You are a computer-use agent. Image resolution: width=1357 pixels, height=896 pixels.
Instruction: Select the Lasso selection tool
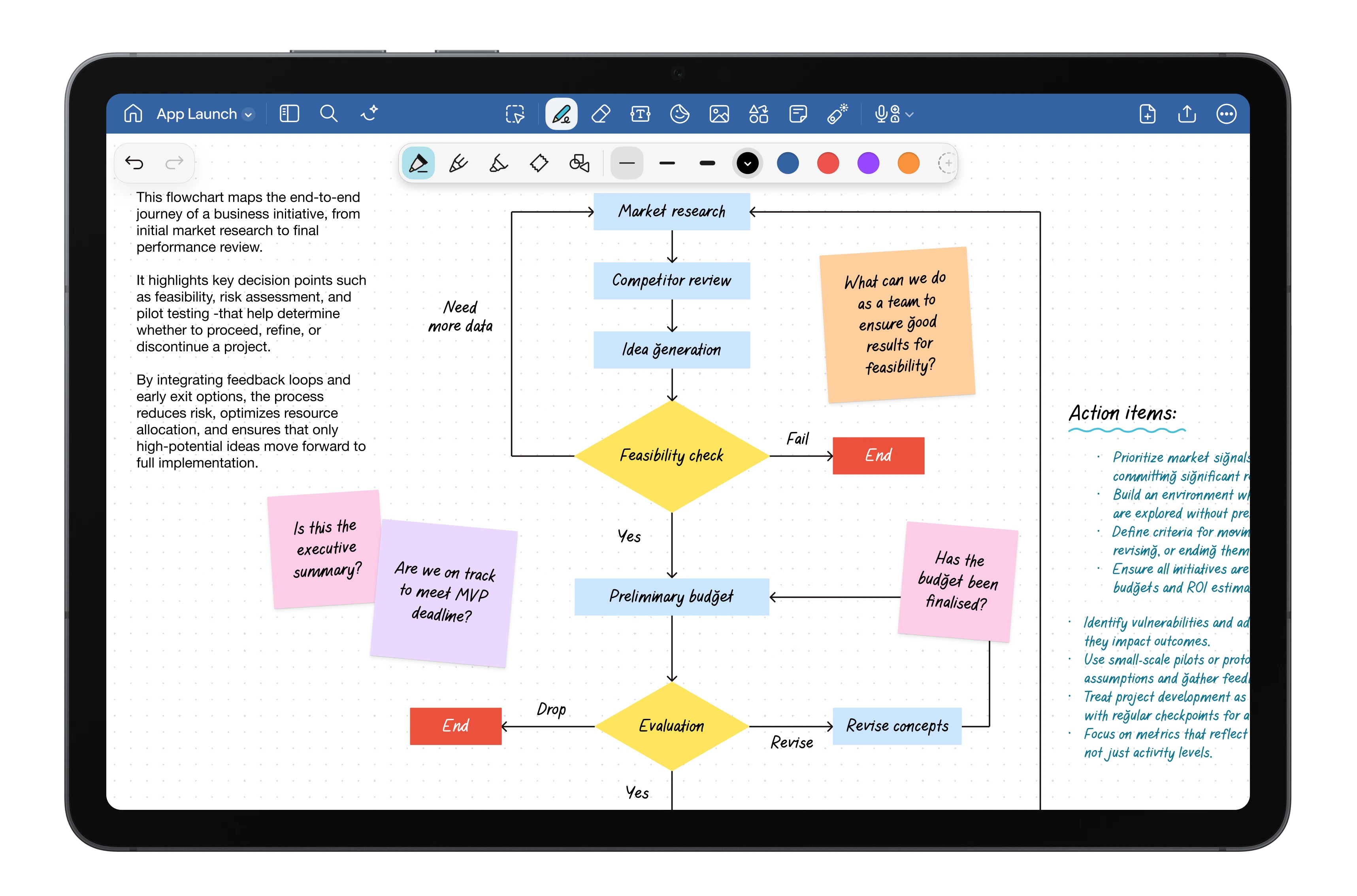click(x=515, y=114)
